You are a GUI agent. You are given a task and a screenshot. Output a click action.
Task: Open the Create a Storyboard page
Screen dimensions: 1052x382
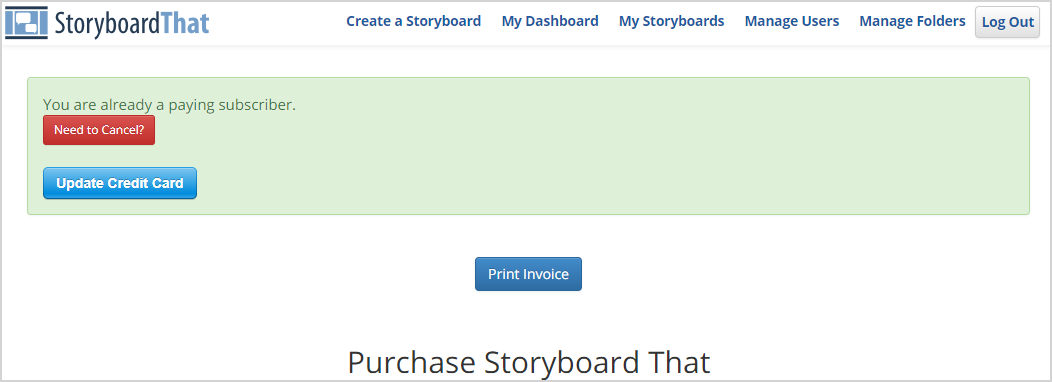point(413,21)
